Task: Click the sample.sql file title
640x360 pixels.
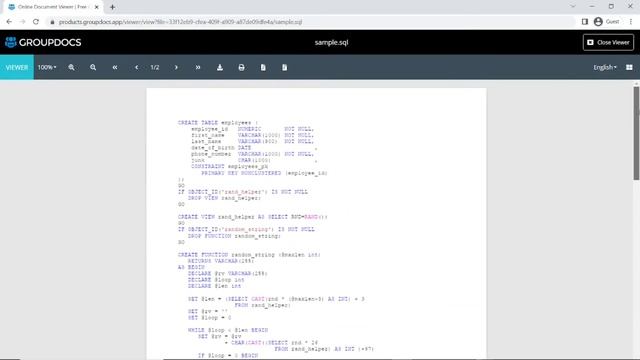Action: pyautogui.click(x=331, y=42)
